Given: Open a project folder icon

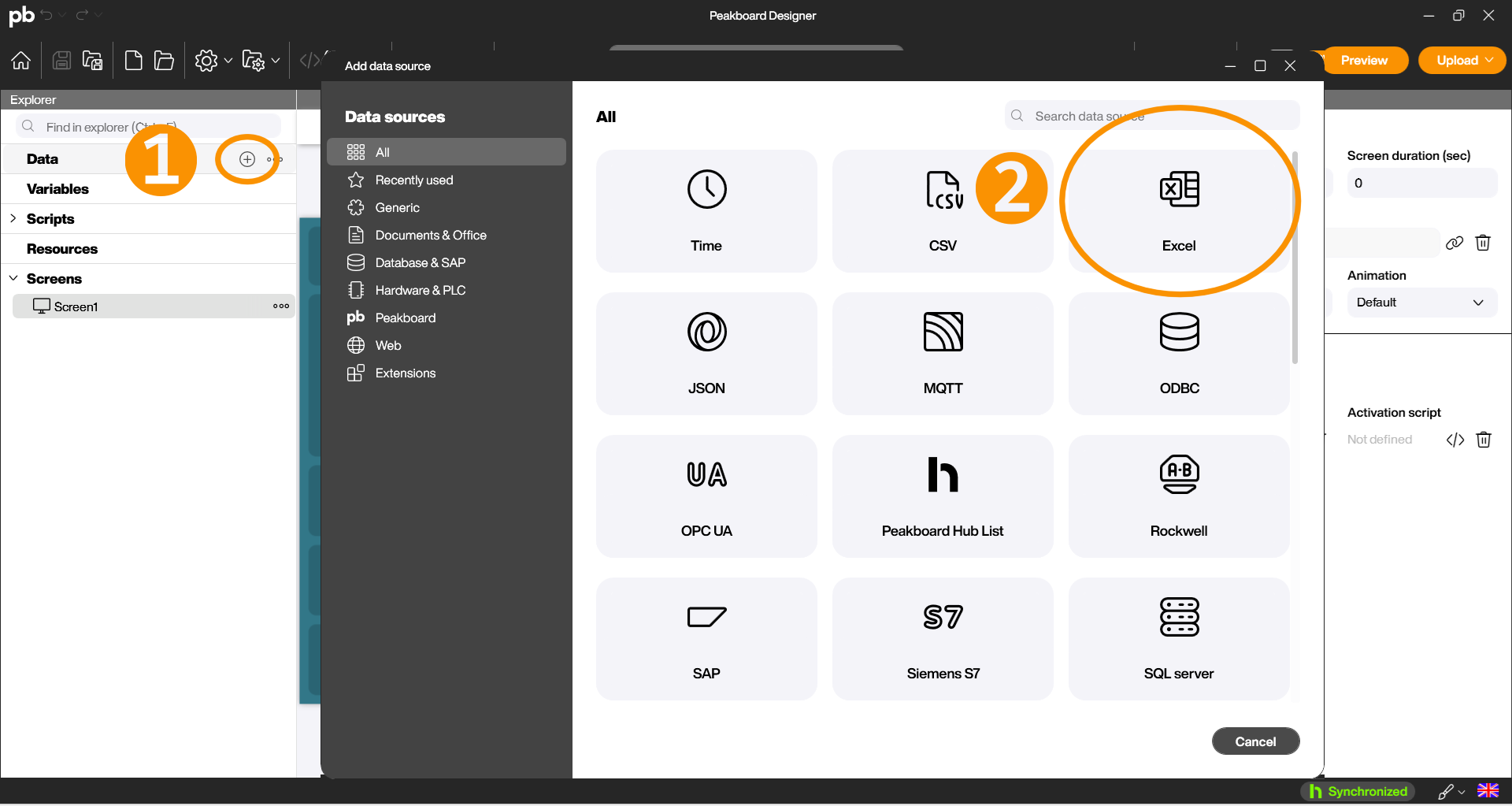Looking at the screenshot, I should 164,61.
